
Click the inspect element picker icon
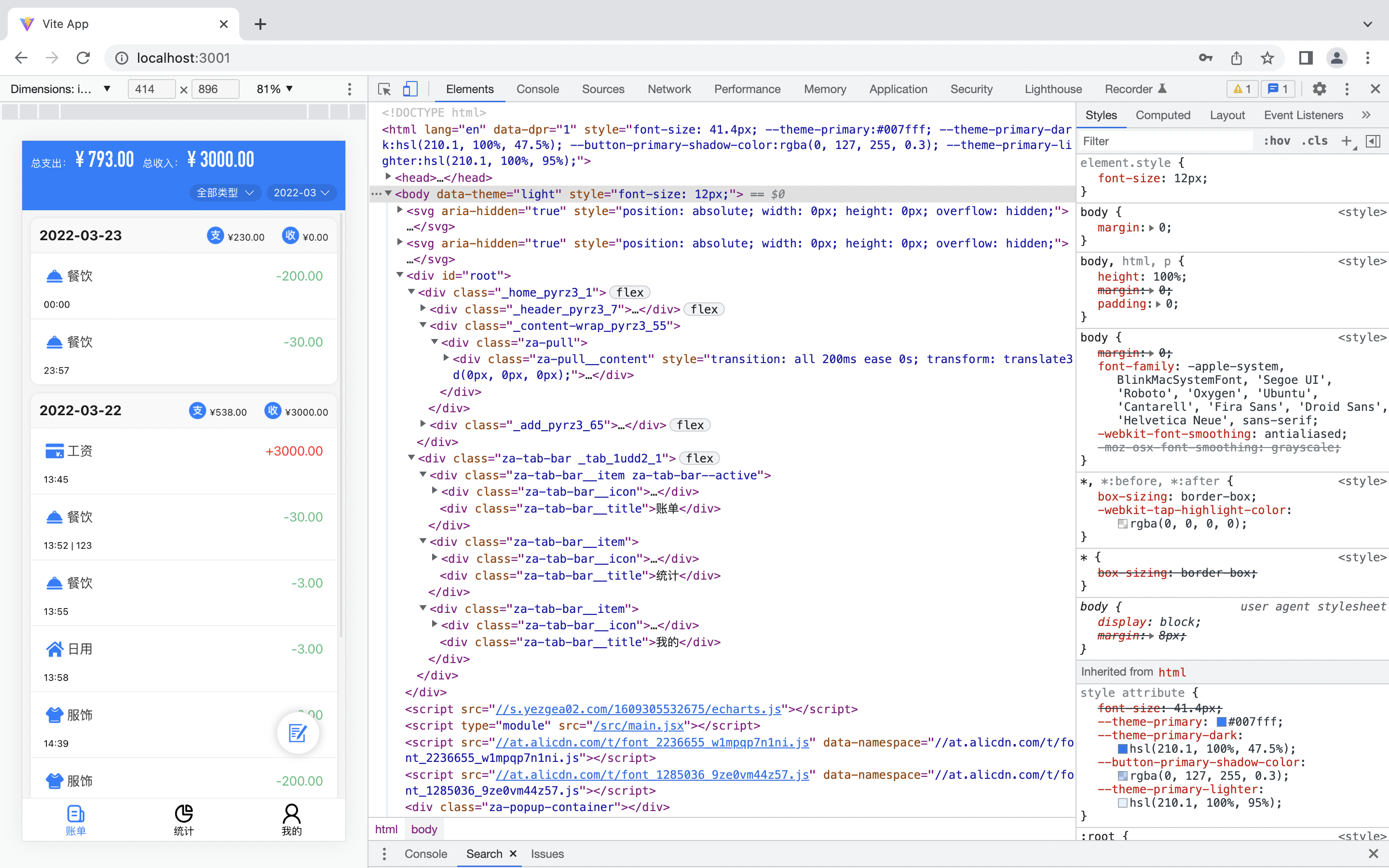coord(384,89)
